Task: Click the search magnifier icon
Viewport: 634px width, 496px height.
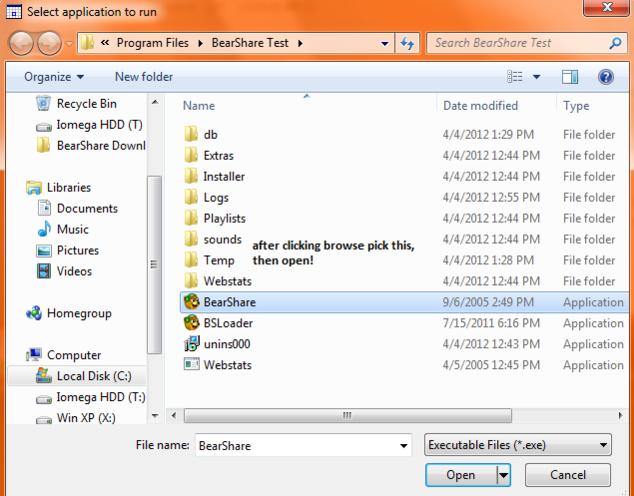Action: (x=615, y=43)
